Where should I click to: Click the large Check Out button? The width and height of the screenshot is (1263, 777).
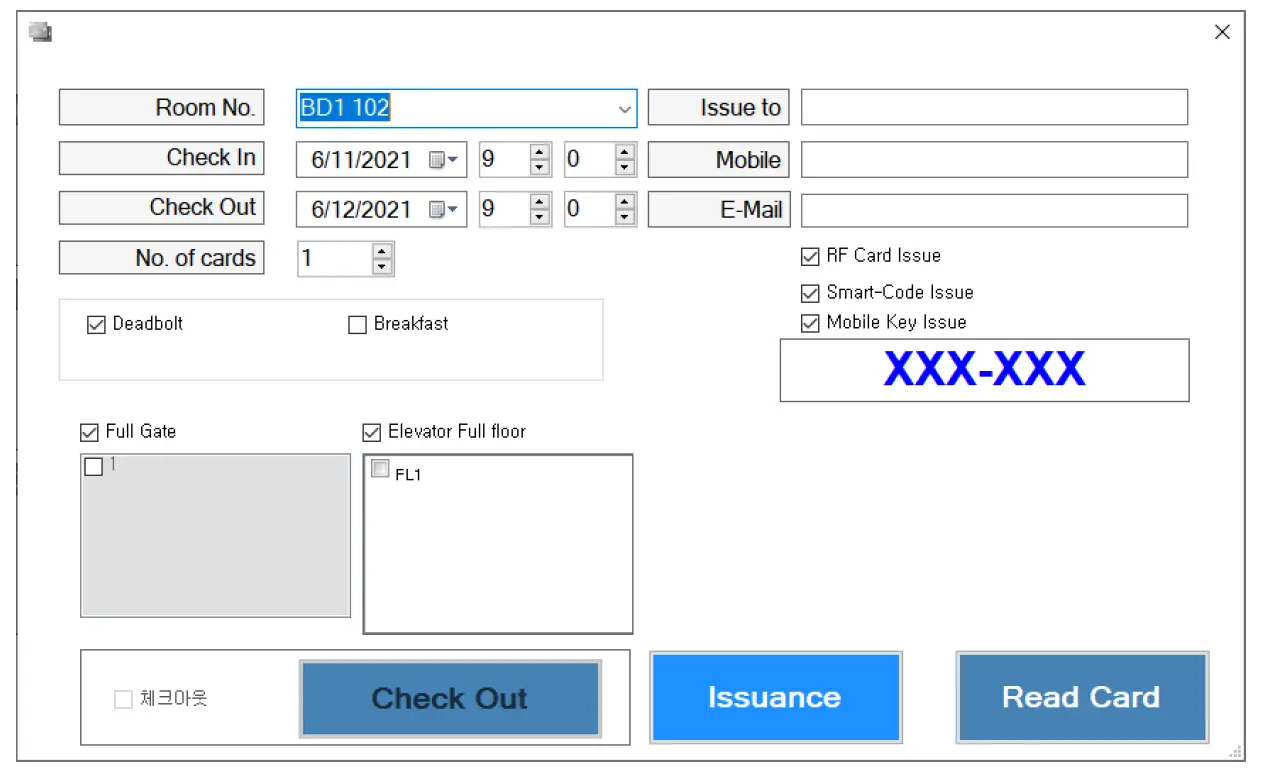pyautogui.click(x=450, y=698)
